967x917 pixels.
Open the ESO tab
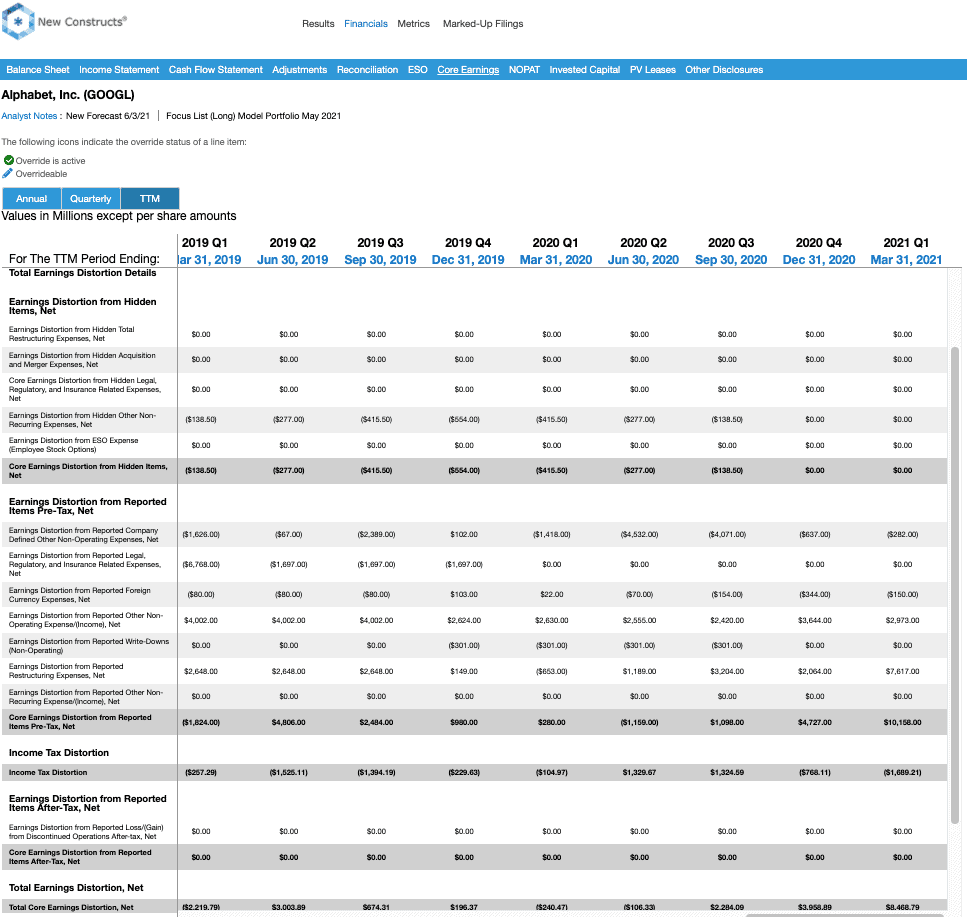pos(418,70)
